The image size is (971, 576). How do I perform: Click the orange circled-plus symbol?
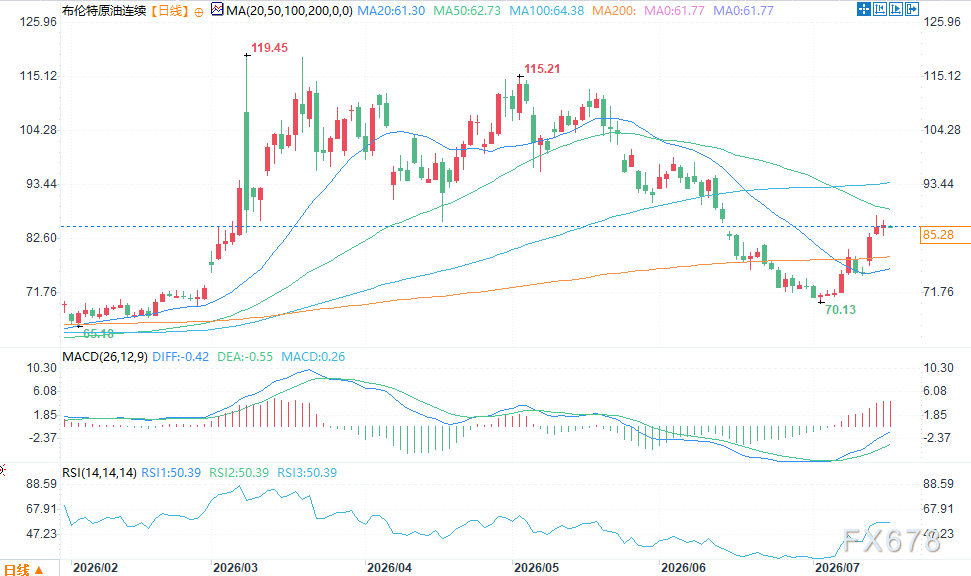tap(199, 12)
